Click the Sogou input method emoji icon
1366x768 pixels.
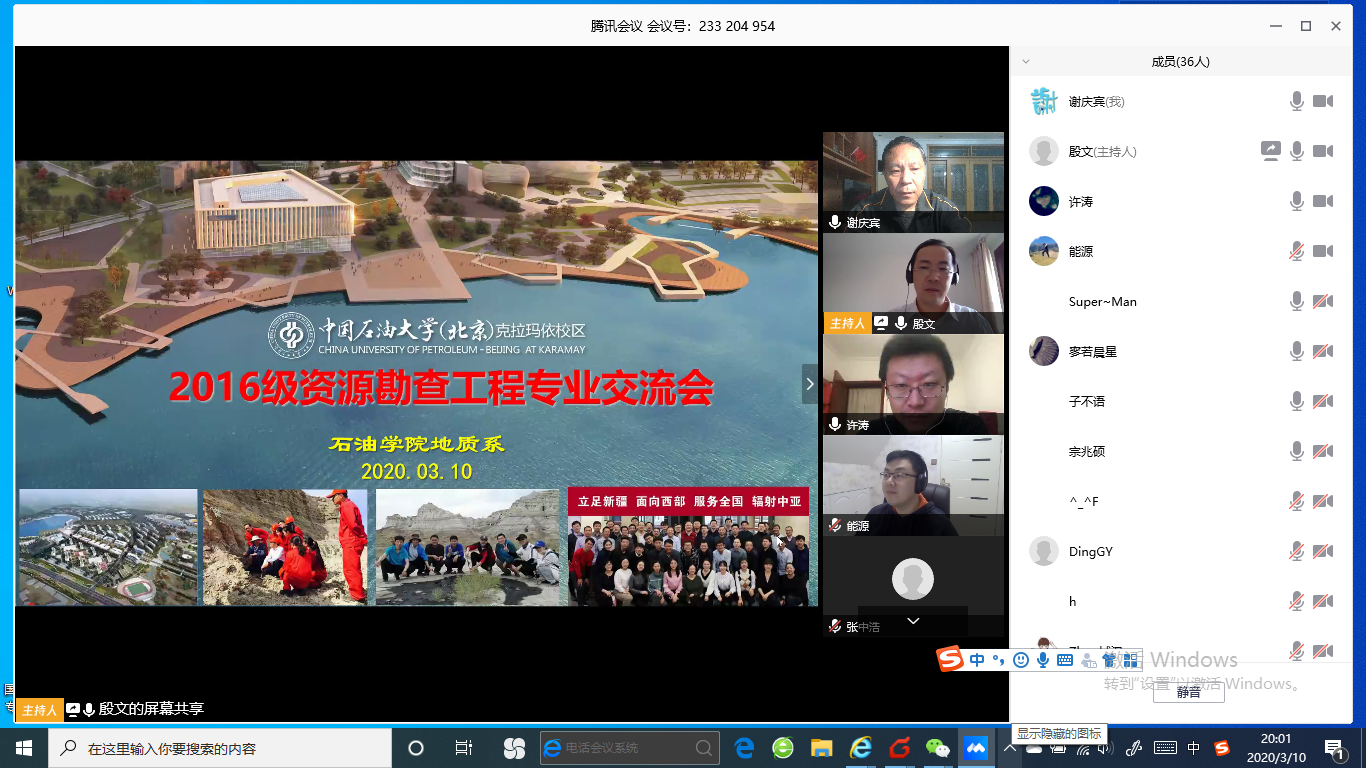coord(1020,660)
